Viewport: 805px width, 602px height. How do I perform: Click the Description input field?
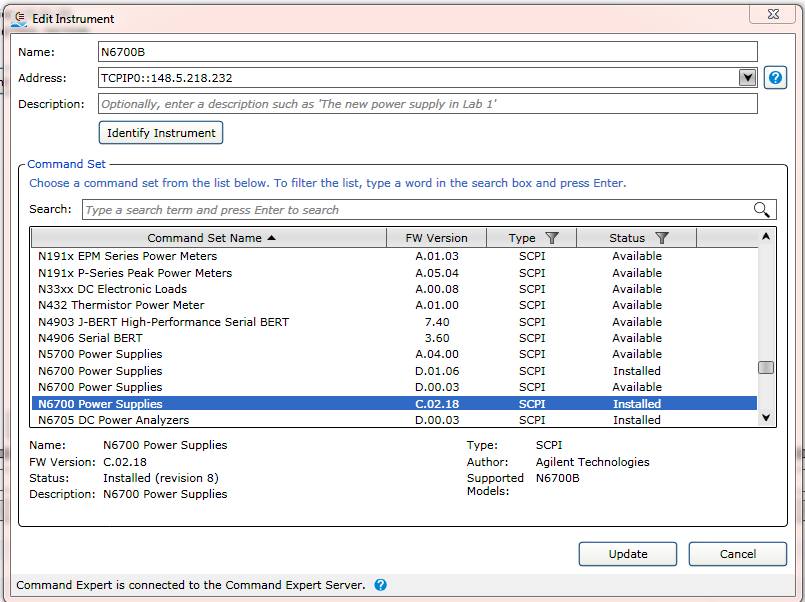pyautogui.click(x=428, y=104)
